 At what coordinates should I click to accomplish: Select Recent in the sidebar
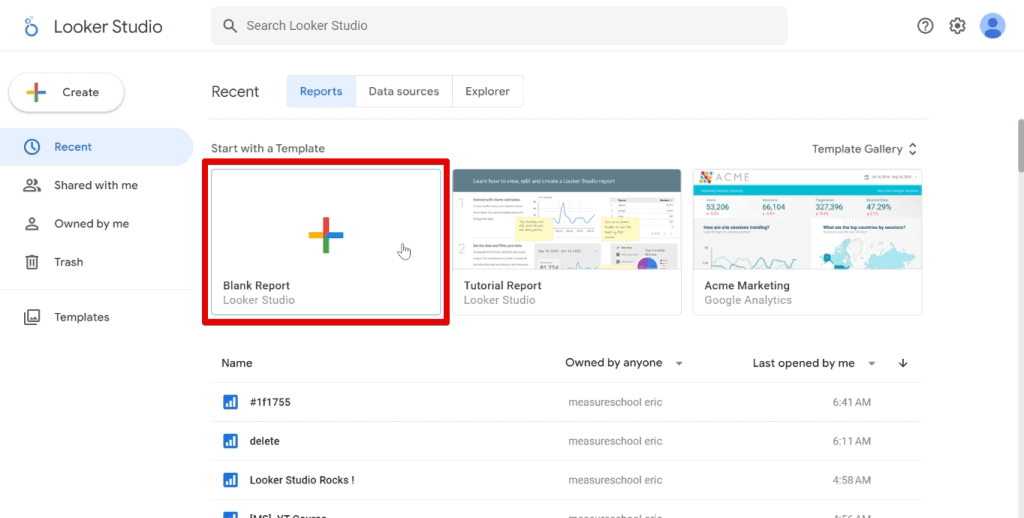pos(97,147)
